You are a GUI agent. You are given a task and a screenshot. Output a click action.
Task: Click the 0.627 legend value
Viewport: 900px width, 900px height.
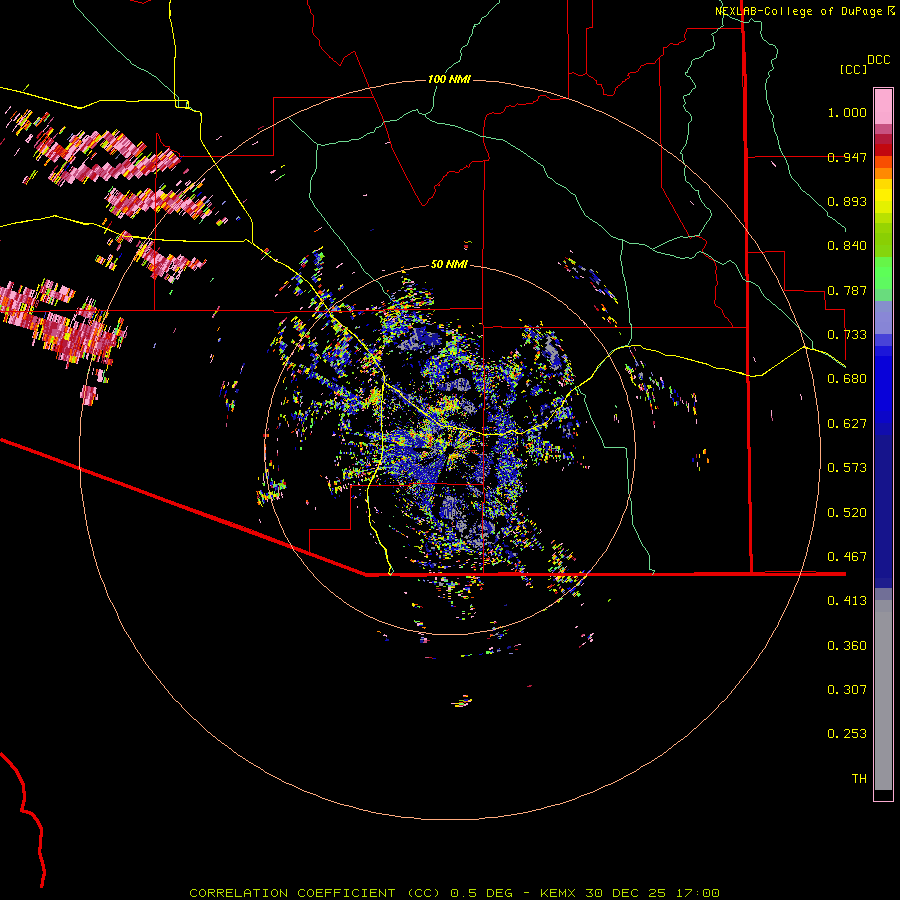(x=847, y=424)
